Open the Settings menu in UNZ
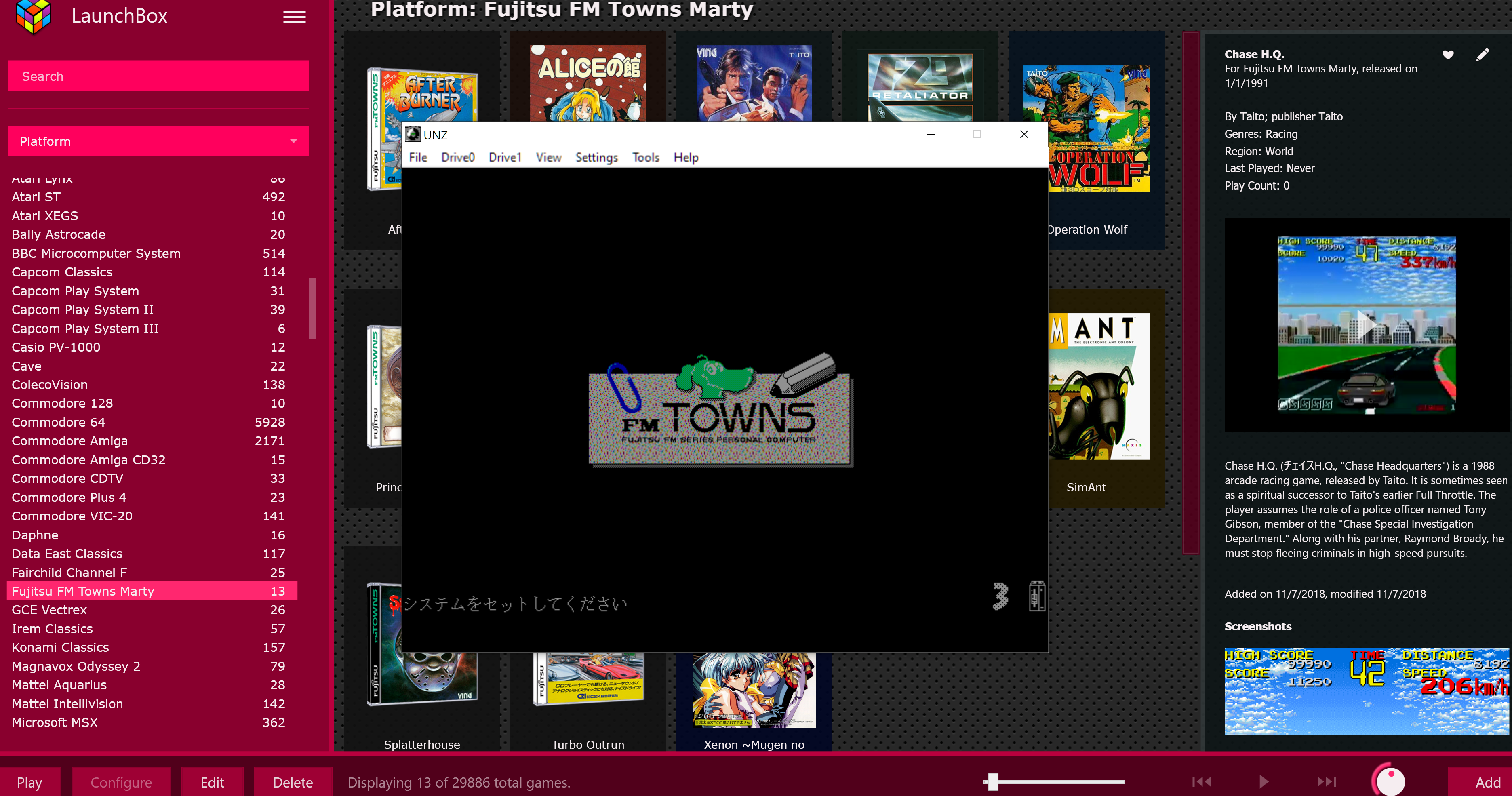 tap(596, 157)
